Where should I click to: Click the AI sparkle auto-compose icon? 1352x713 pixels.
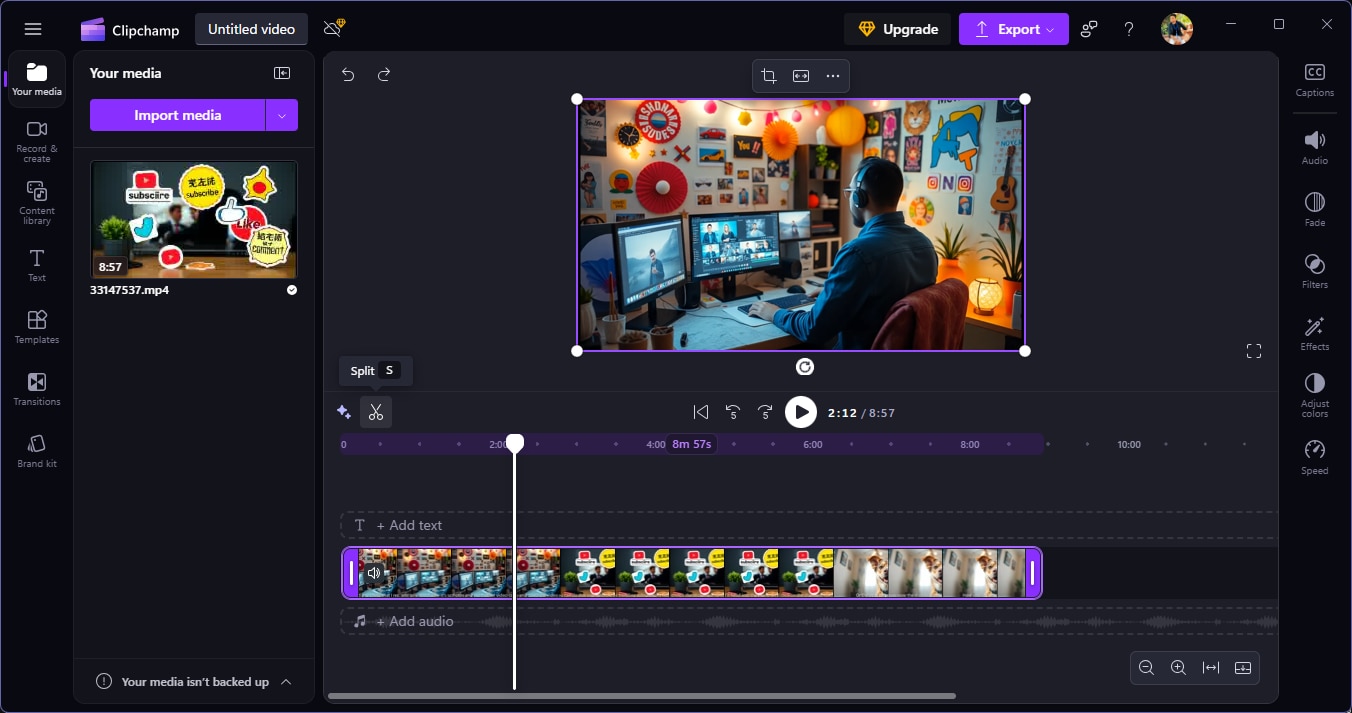coord(344,412)
